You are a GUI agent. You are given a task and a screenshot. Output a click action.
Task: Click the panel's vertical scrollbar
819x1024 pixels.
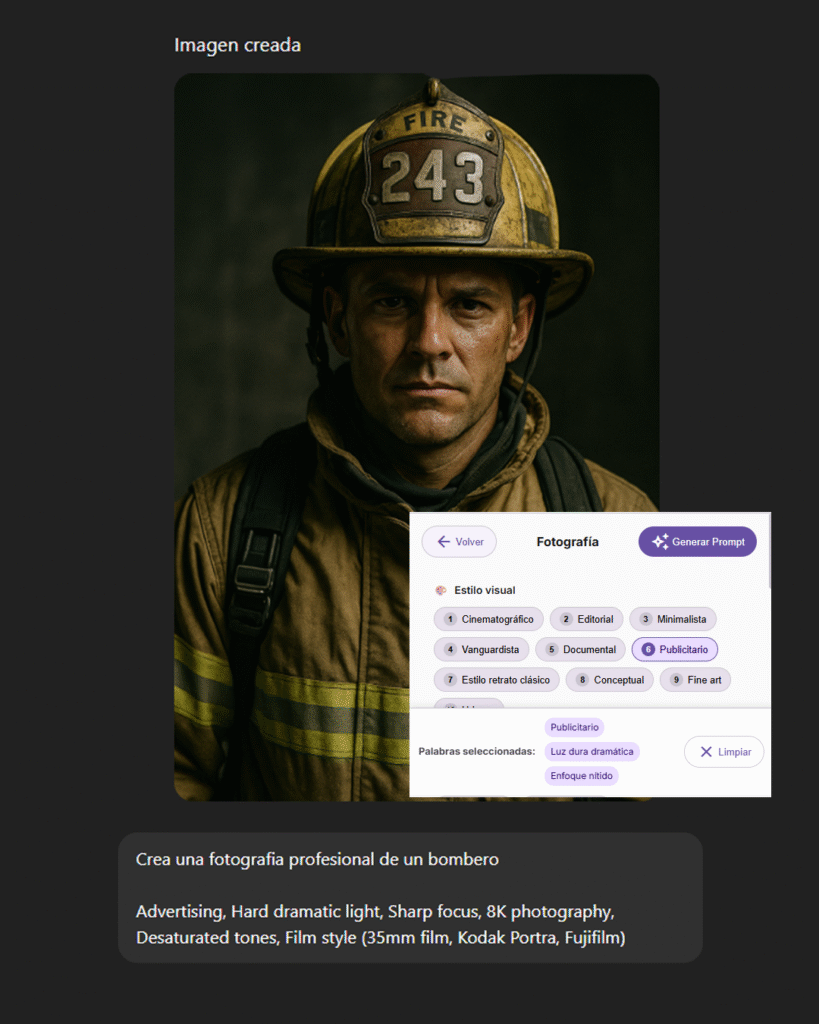click(769, 552)
